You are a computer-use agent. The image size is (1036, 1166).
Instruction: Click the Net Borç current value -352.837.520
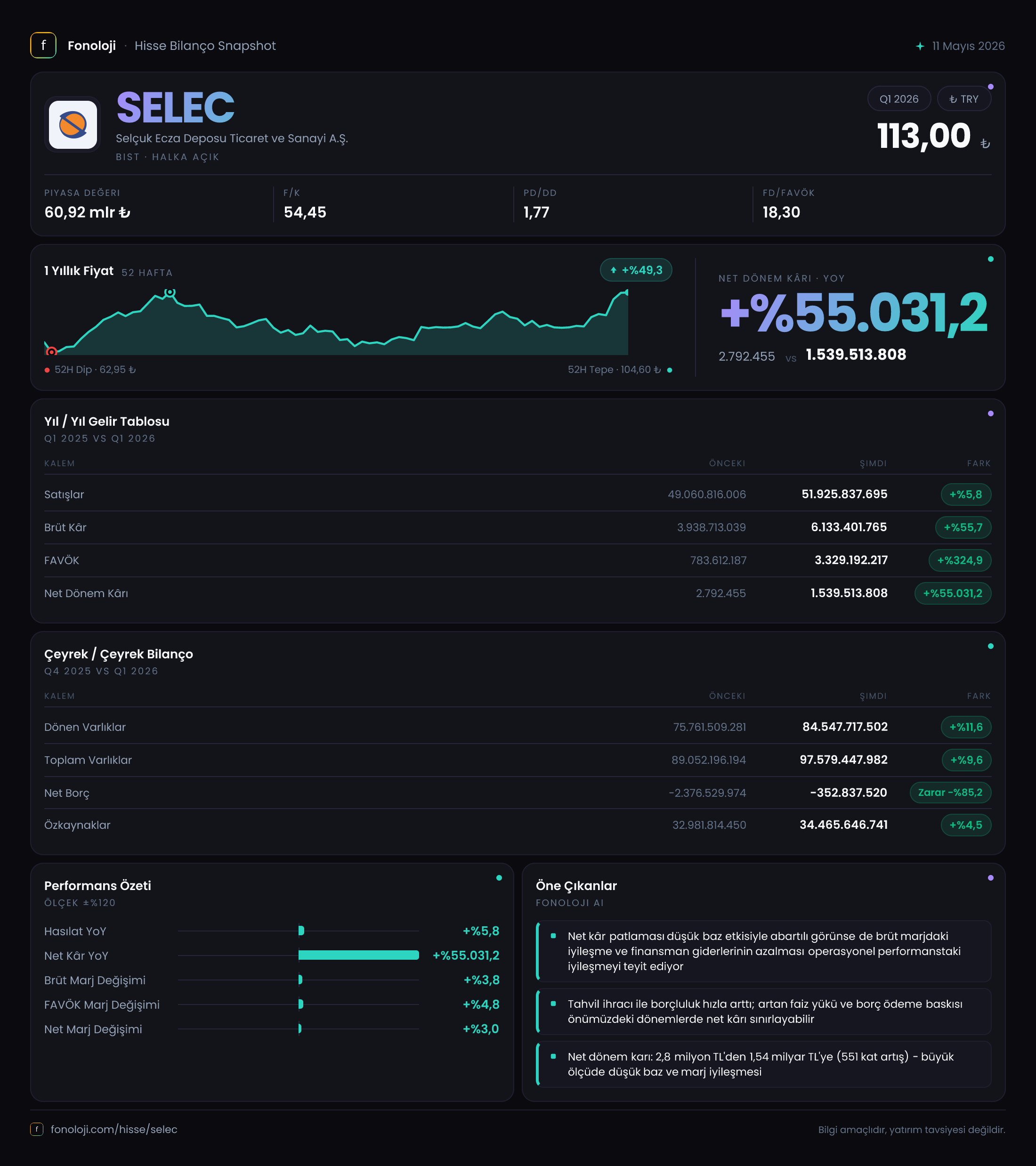click(848, 793)
